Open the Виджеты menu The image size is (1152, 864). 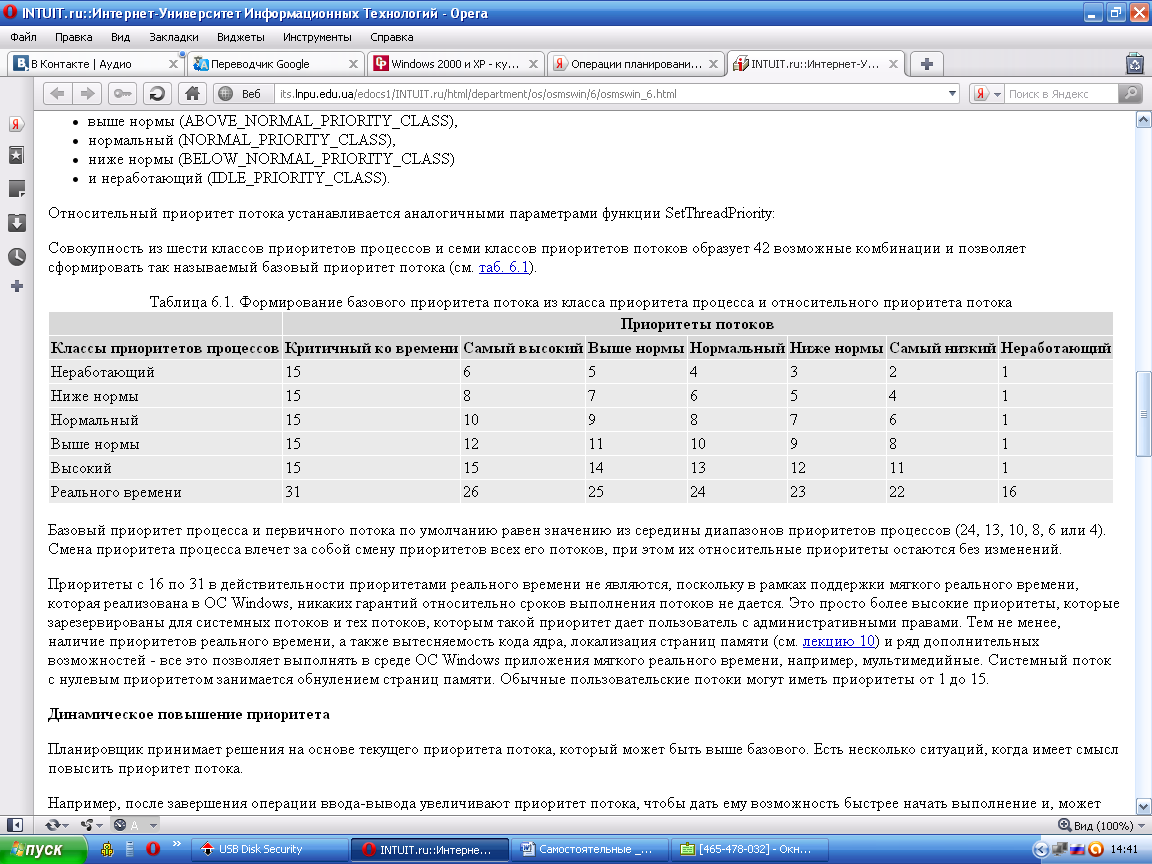240,37
